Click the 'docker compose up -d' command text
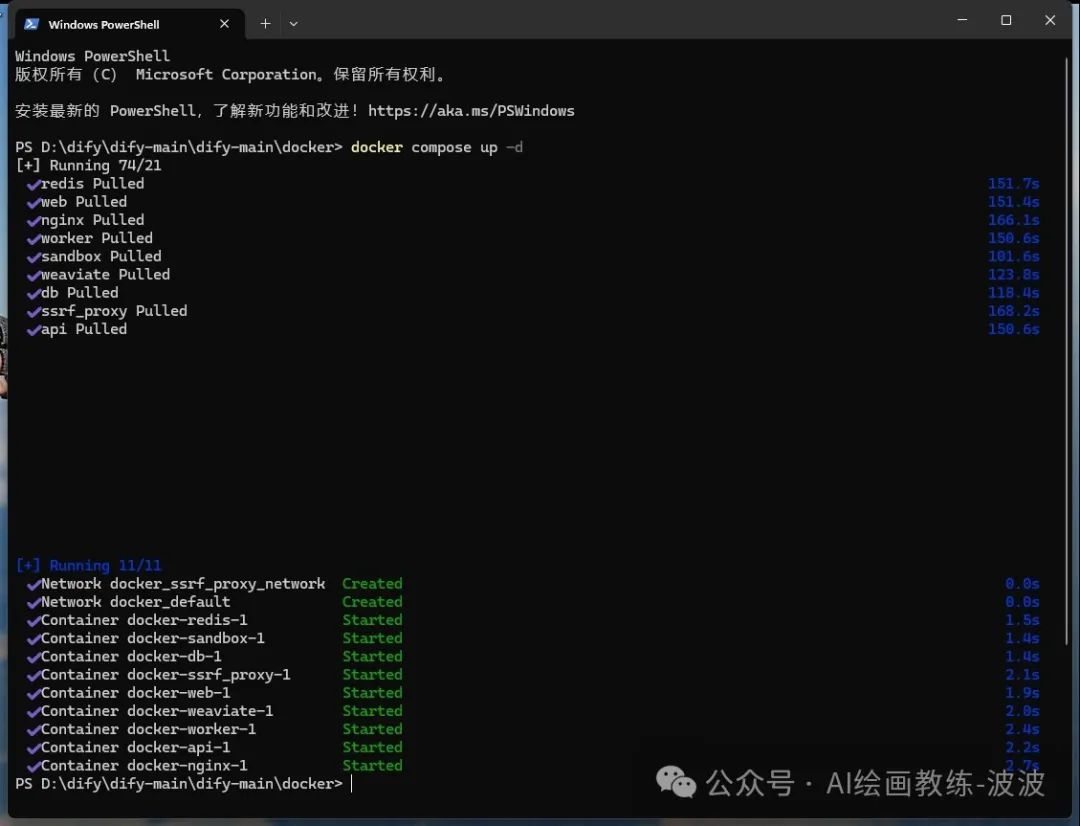 [437, 147]
